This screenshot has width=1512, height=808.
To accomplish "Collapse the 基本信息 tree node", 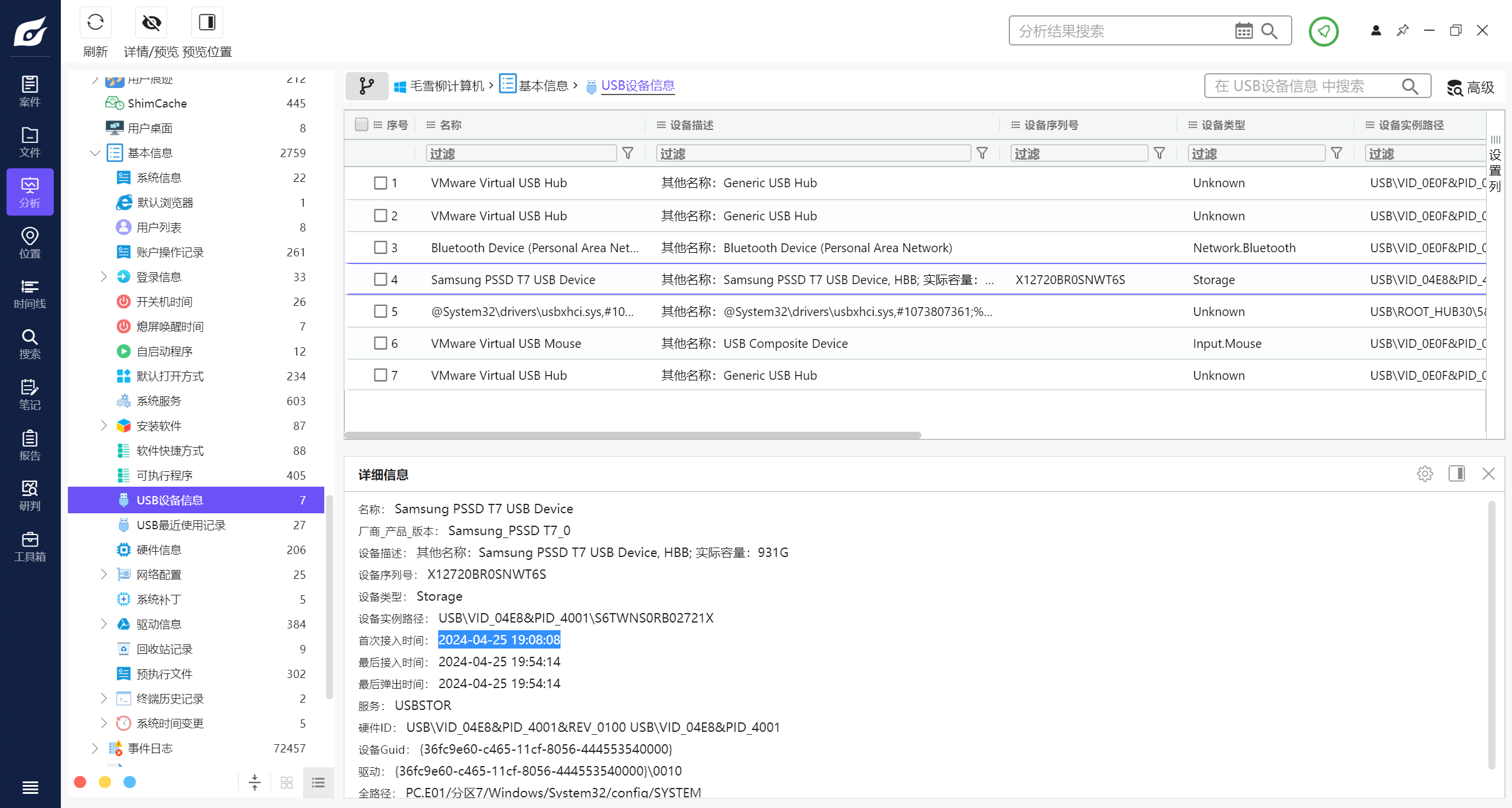I will [95, 153].
